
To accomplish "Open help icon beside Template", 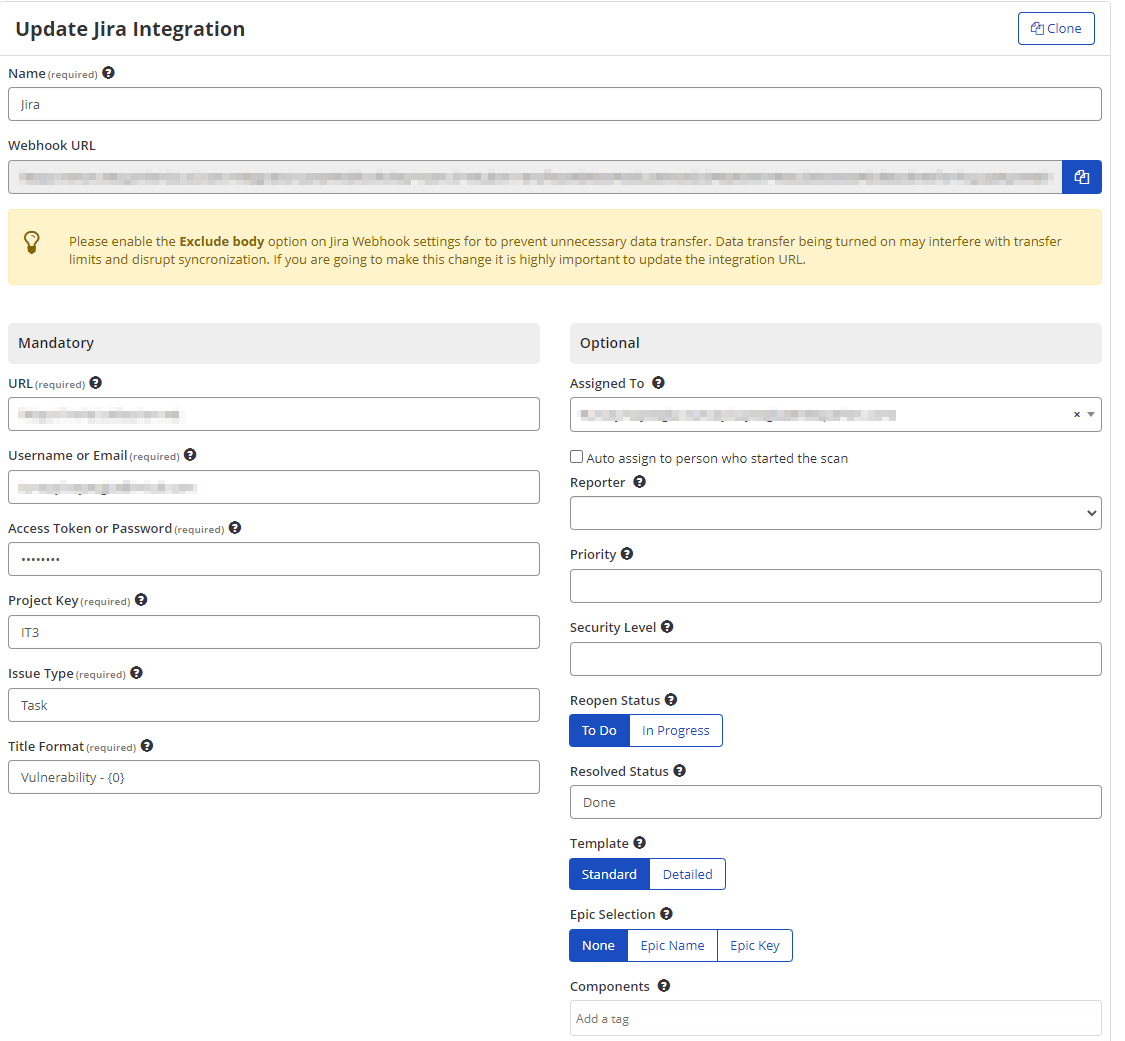I will tap(639, 842).
